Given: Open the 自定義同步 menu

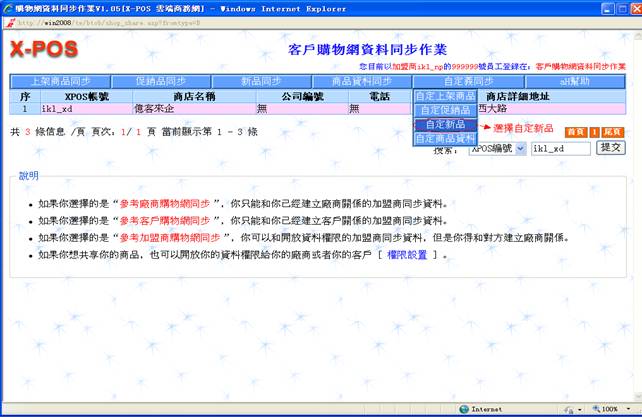Looking at the screenshot, I should coord(468,81).
